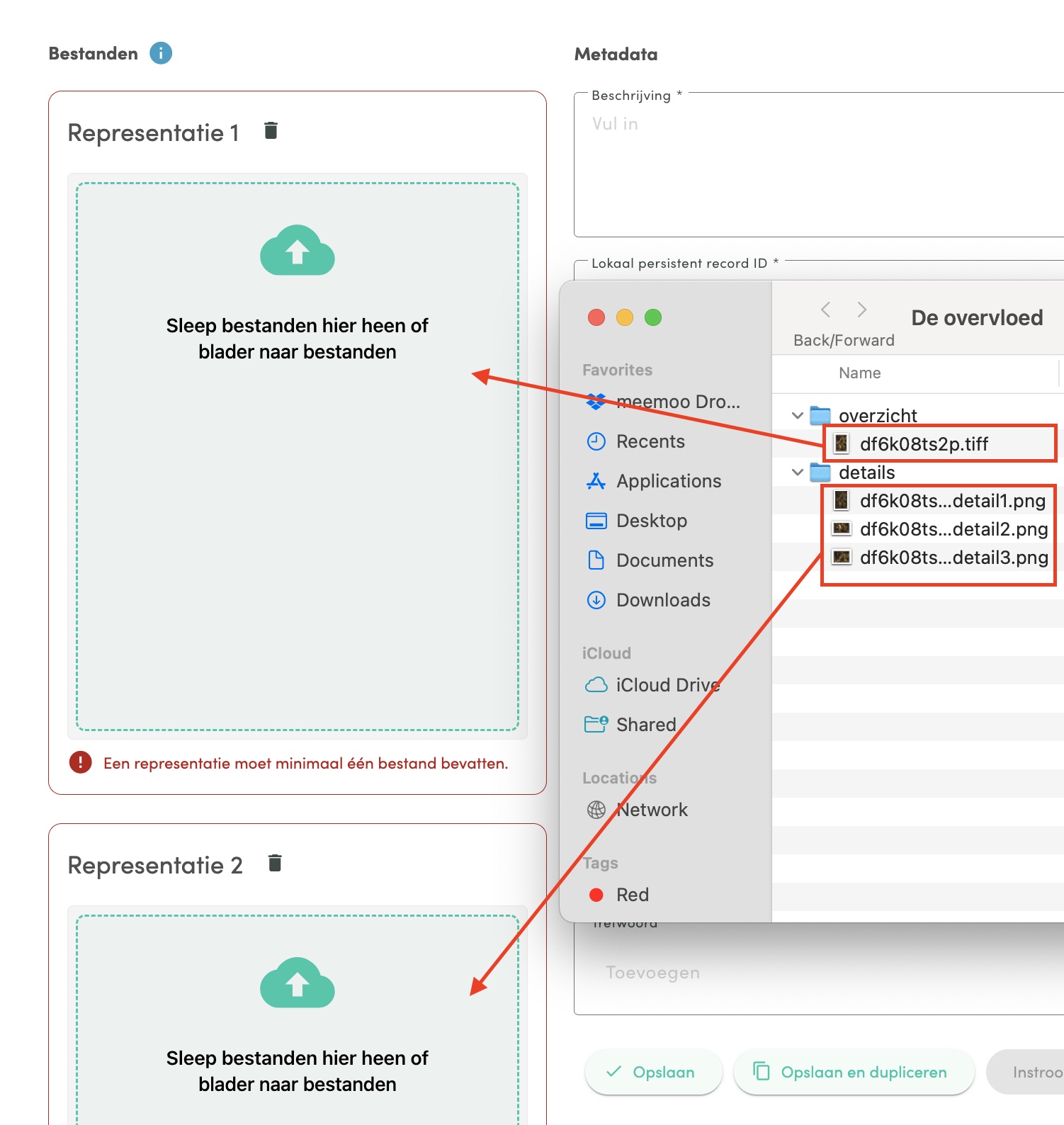This screenshot has height=1125, width=1064.
Task: Select the detail1.png file
Action: [918, 500]
